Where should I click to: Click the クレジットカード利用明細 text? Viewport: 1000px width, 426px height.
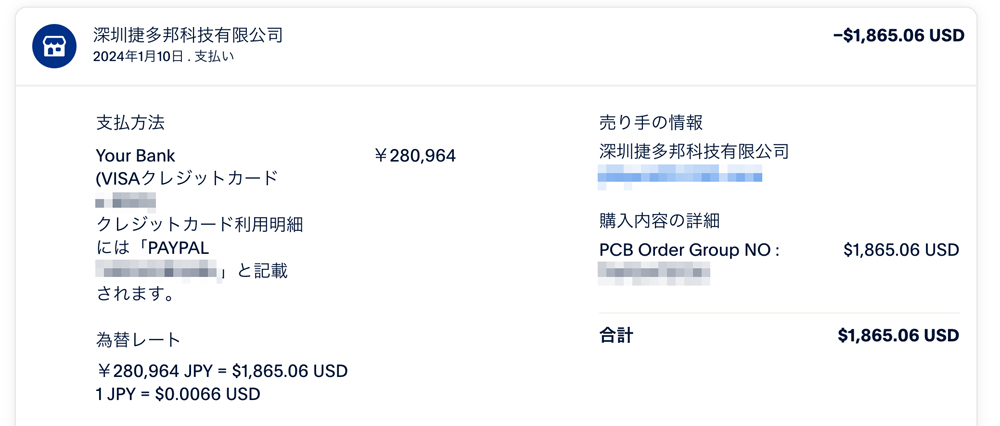[199, 225]
